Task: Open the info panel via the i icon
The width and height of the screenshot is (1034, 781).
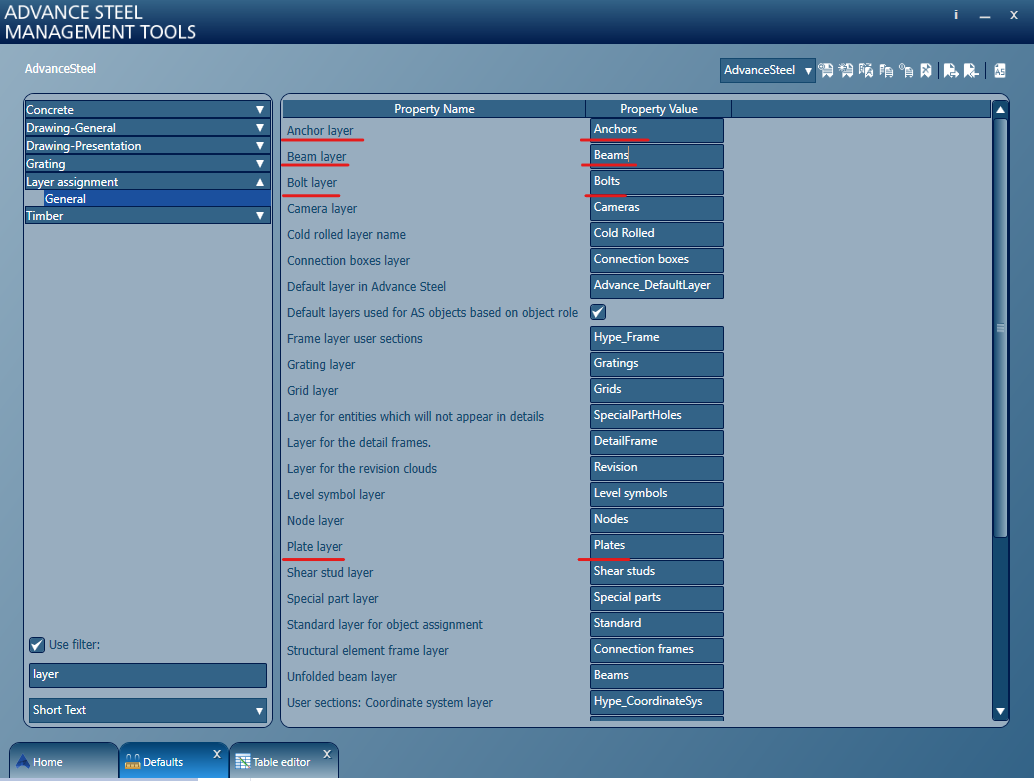Action: (x=955, y=15)
